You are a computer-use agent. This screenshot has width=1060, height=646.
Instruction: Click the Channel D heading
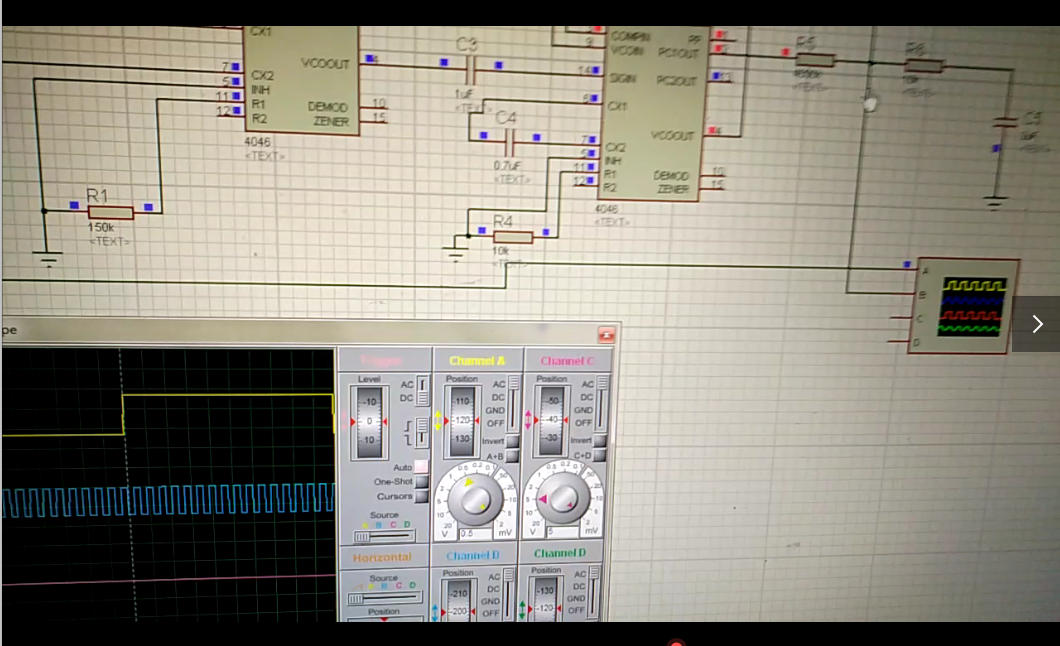click(560, 553)
